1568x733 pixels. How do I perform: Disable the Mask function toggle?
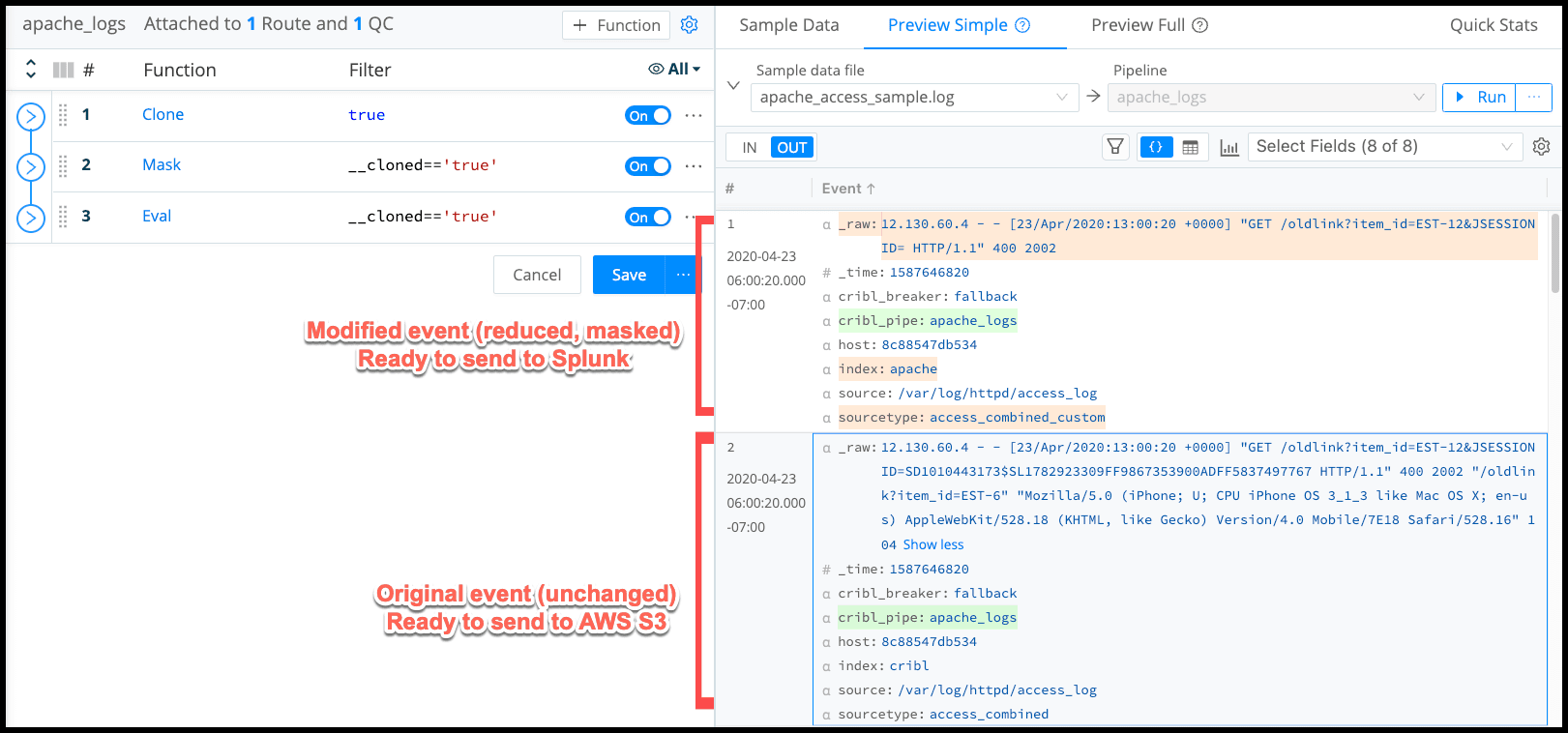click(647, 165)
